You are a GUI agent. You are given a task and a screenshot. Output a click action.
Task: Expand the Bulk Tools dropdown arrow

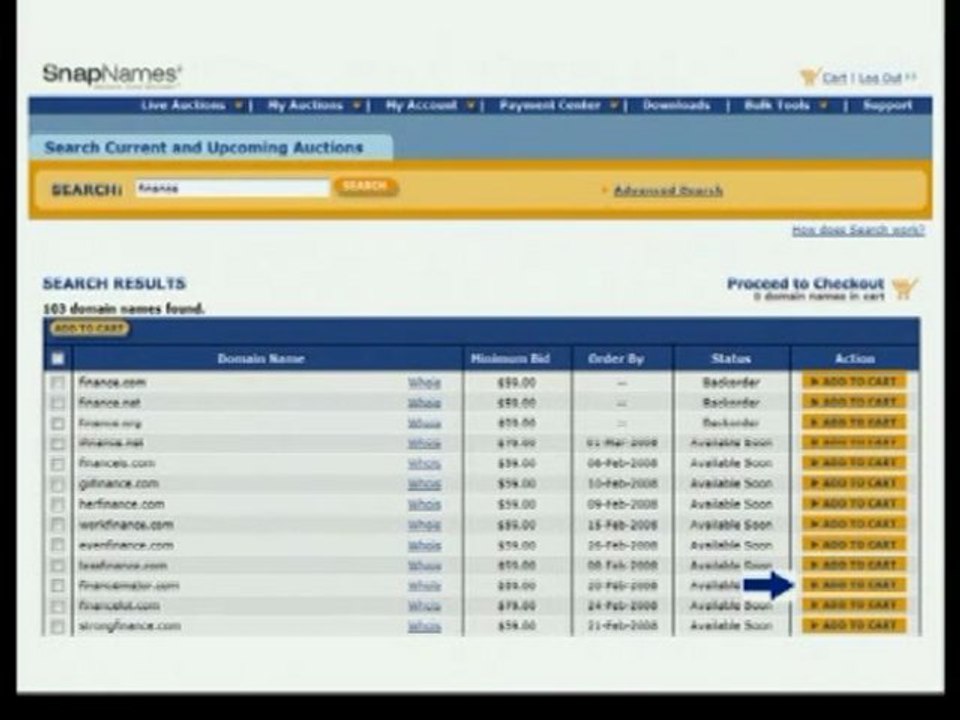coord(823,105)
